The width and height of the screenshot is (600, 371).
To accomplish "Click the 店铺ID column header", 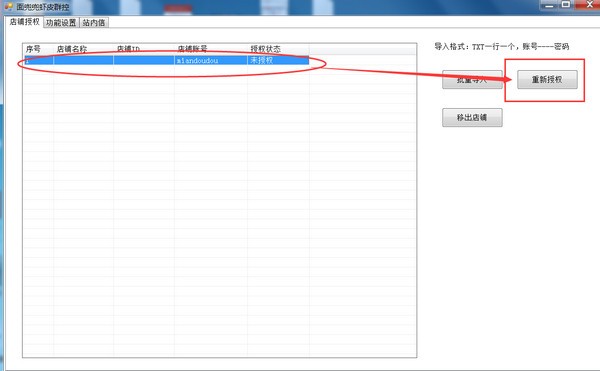I will coord(143,49).
